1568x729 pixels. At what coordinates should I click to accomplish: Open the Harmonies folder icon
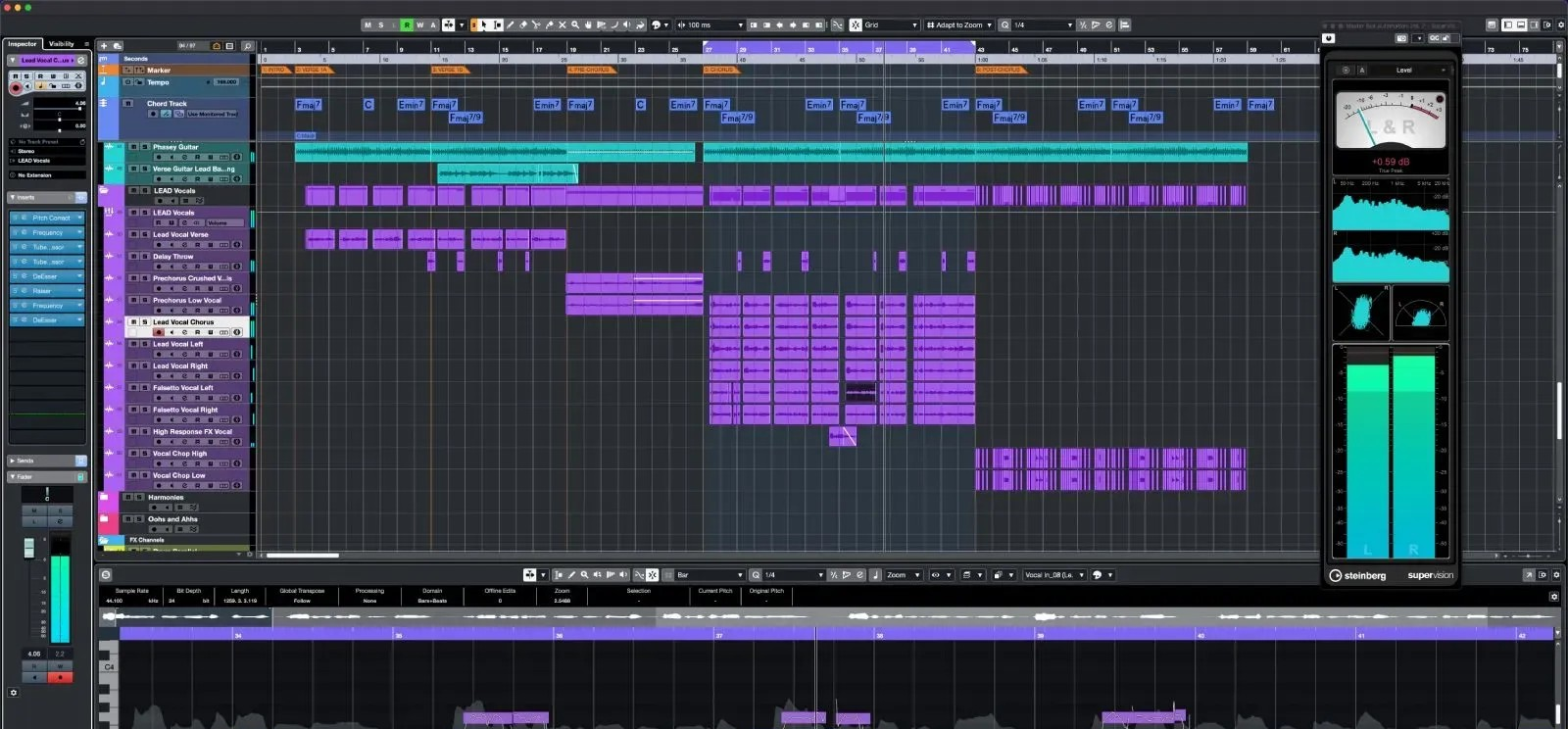[x=104, y=497]
